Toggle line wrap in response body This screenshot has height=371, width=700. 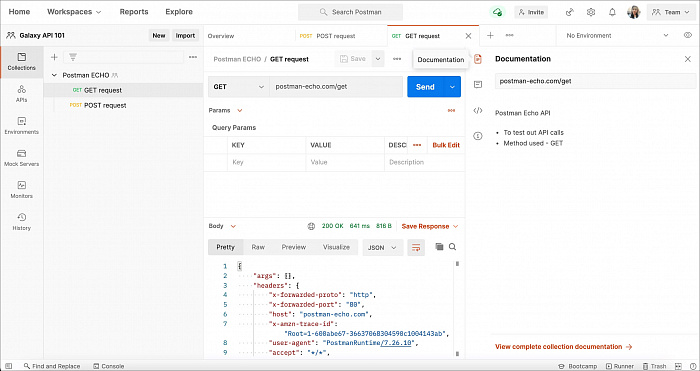pyautogui.click(x=416, y=247)
